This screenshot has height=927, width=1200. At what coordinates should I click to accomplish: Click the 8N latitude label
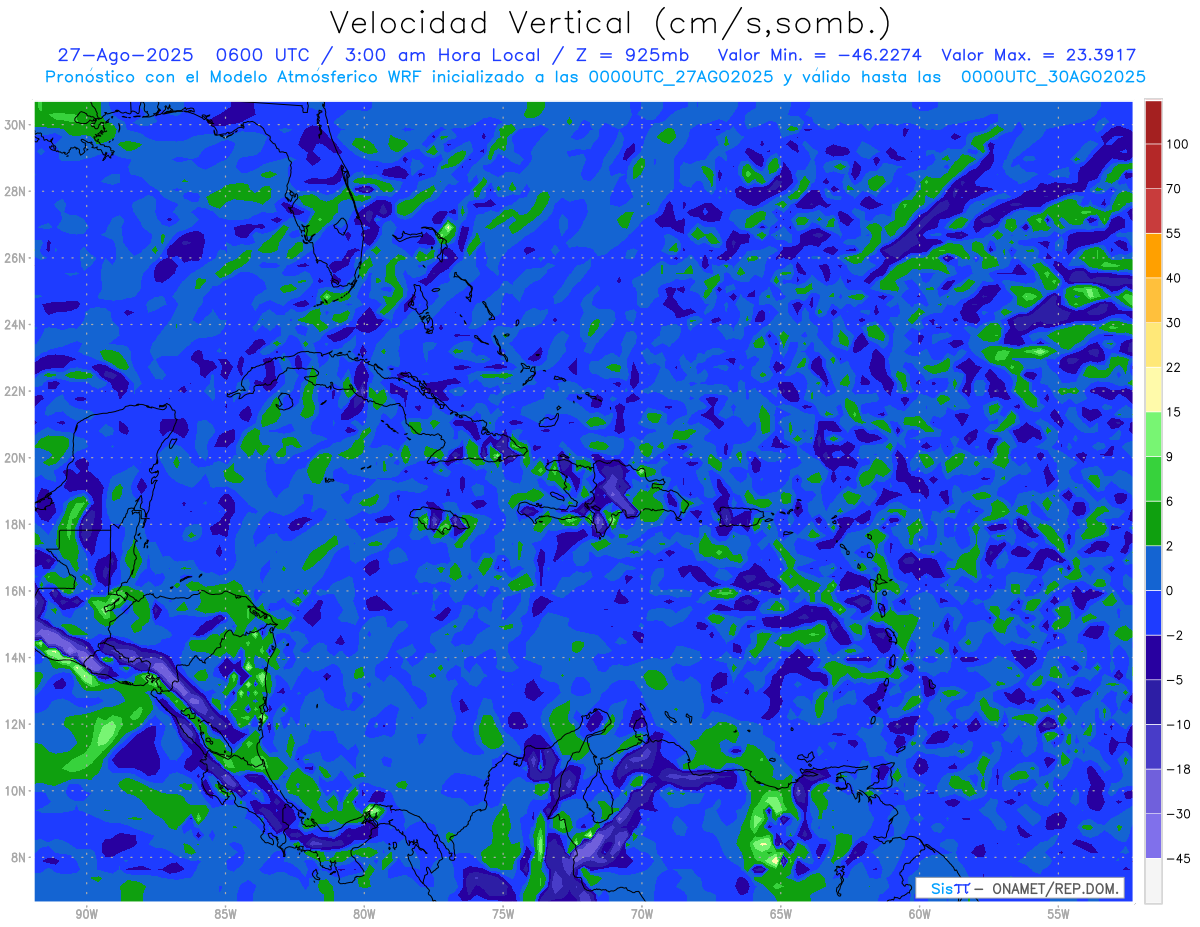point(17,857)
